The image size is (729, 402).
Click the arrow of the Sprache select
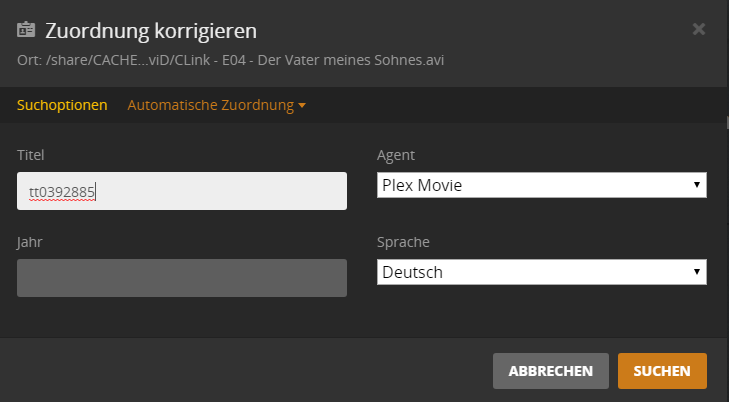(x=696, y=272)
